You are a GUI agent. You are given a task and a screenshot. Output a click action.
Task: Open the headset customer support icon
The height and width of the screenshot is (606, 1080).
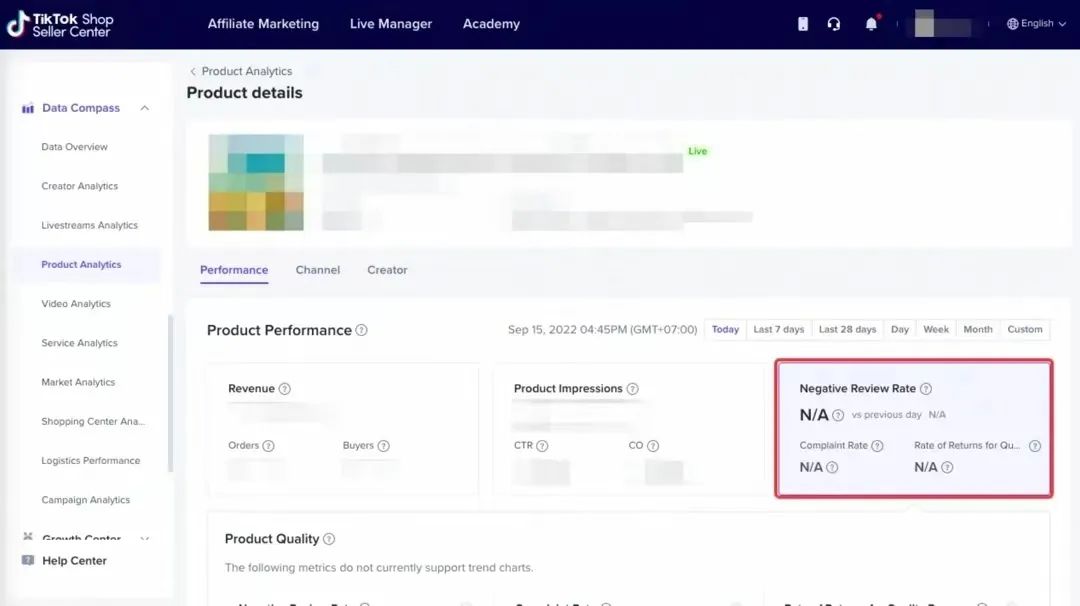click(834, 24)
